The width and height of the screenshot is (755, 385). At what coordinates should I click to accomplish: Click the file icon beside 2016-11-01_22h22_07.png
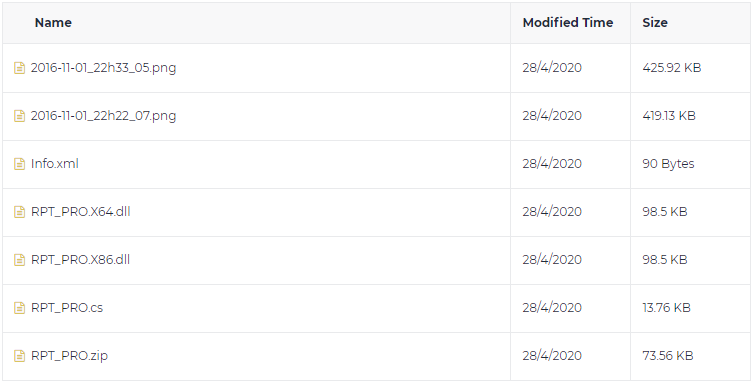coord(19,116)
